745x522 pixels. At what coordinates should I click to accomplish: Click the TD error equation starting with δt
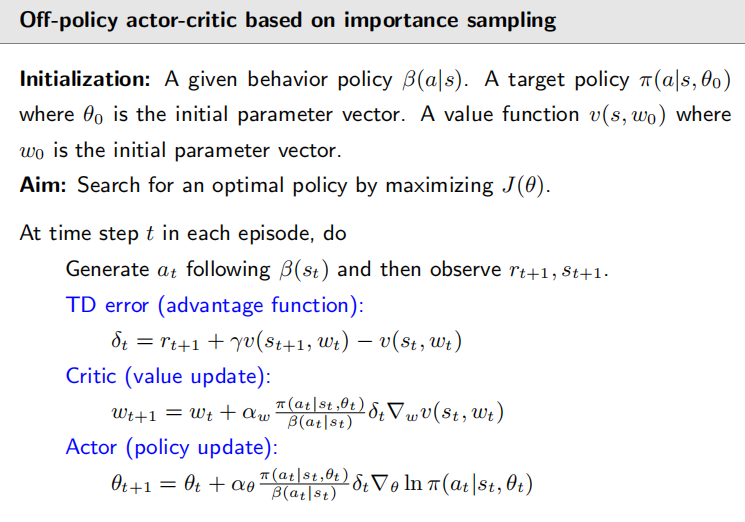pyautogui.click(x=286, y=341)
